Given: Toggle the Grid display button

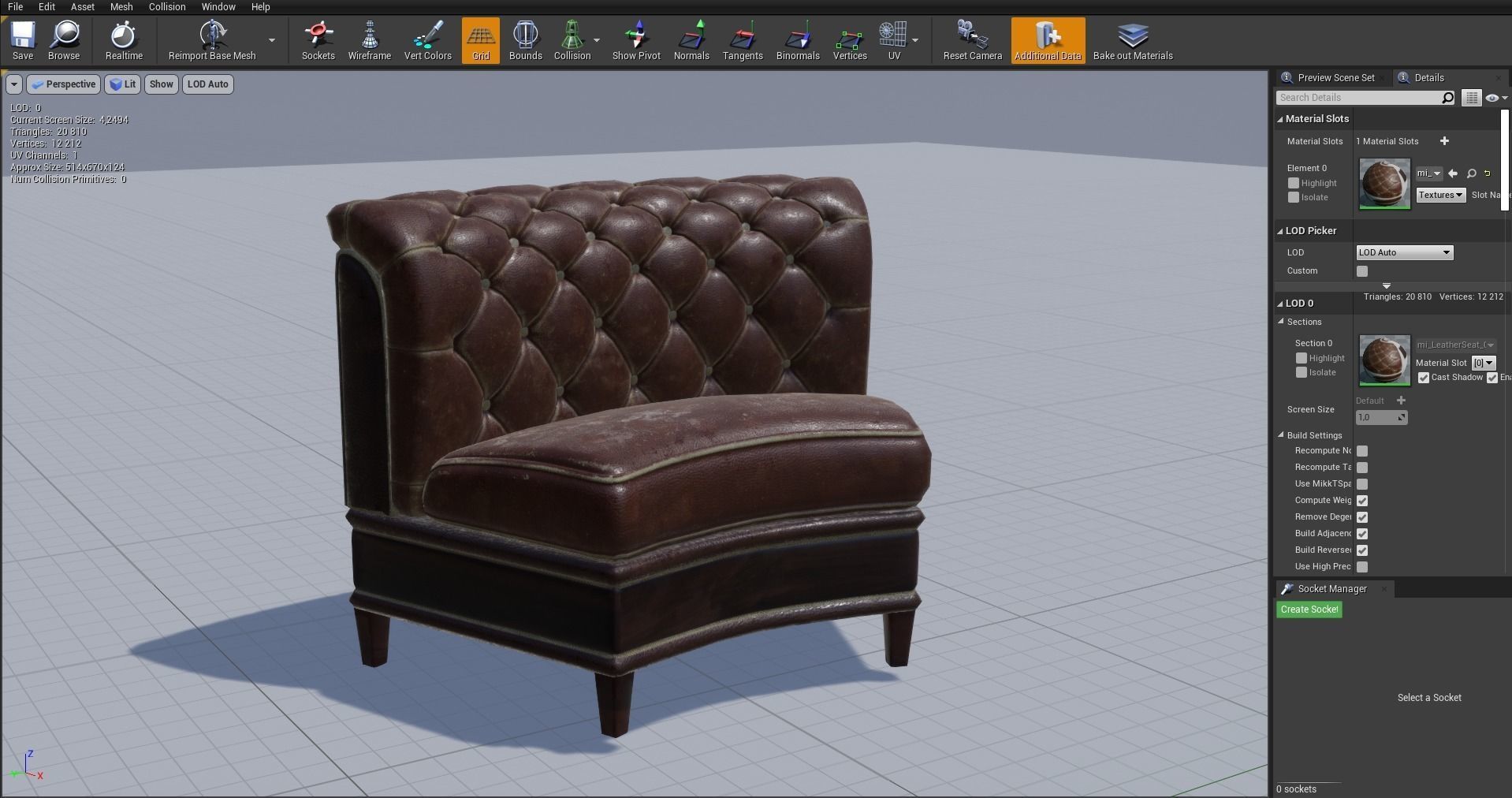Looking at the screenshot, I should 481,40.
